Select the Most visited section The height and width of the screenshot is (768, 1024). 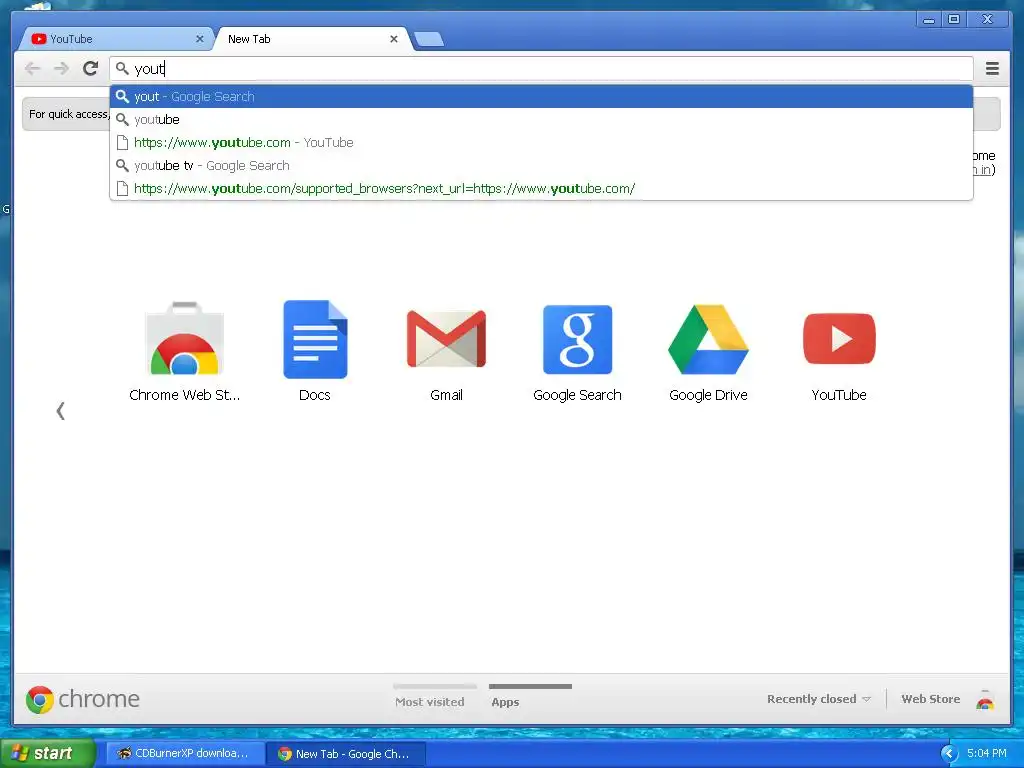(430, 701)
